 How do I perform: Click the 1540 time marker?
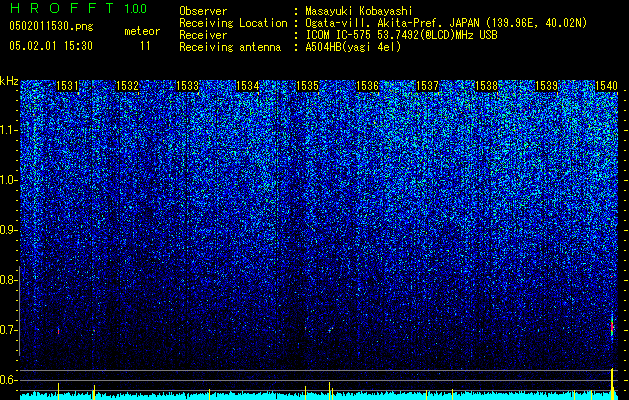[x=607, y=85]
